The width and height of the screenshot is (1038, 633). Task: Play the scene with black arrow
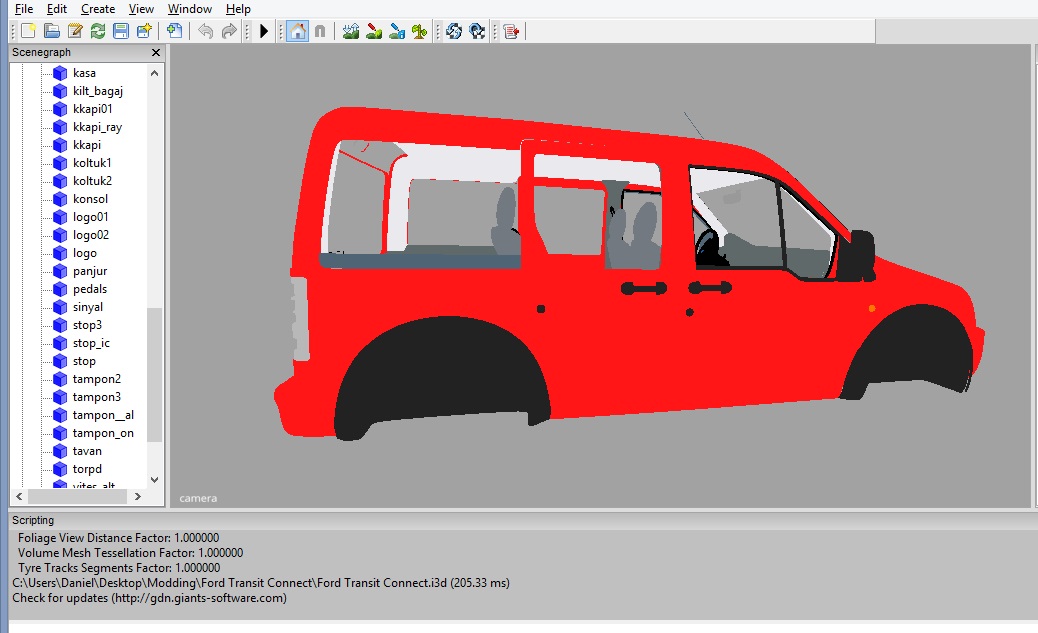263,31
